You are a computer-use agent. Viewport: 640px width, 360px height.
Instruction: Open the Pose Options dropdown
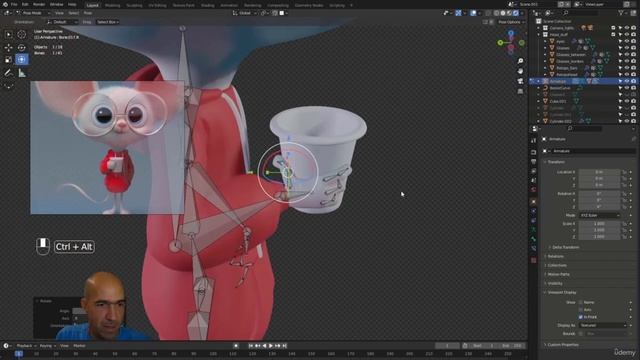click(511, 22)
